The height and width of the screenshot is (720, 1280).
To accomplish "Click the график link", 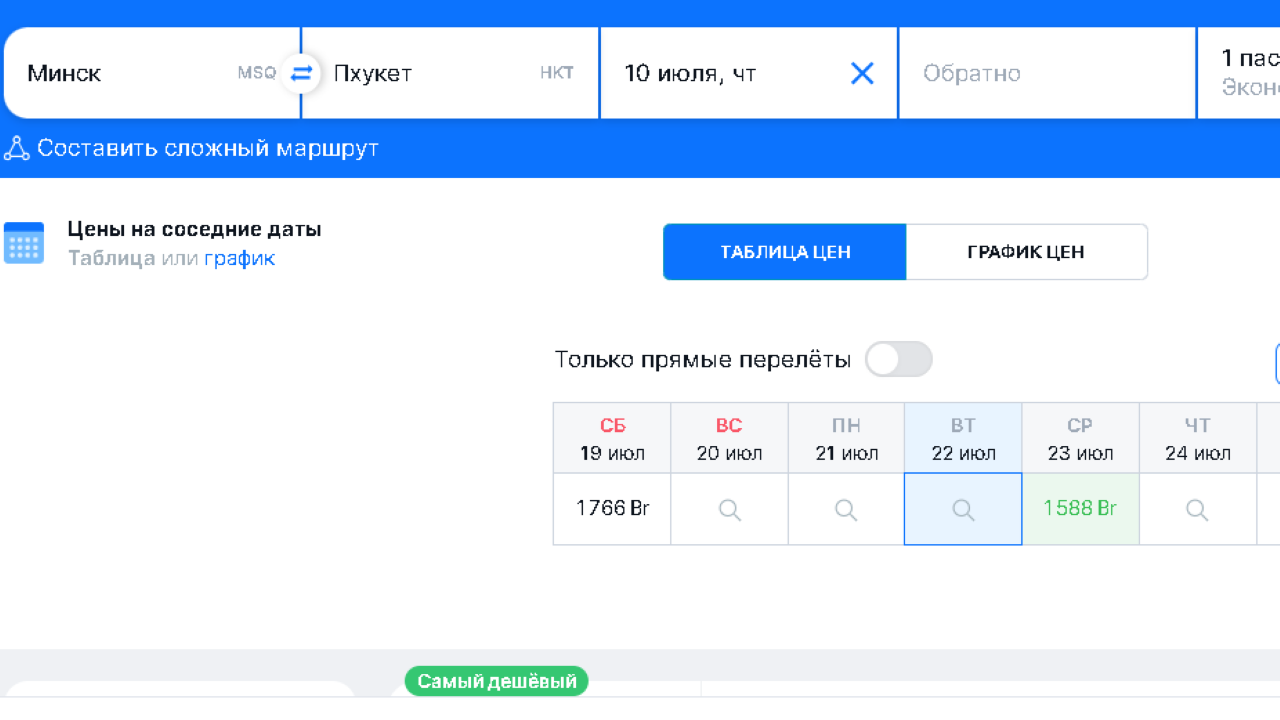I will tap(239, 259).
